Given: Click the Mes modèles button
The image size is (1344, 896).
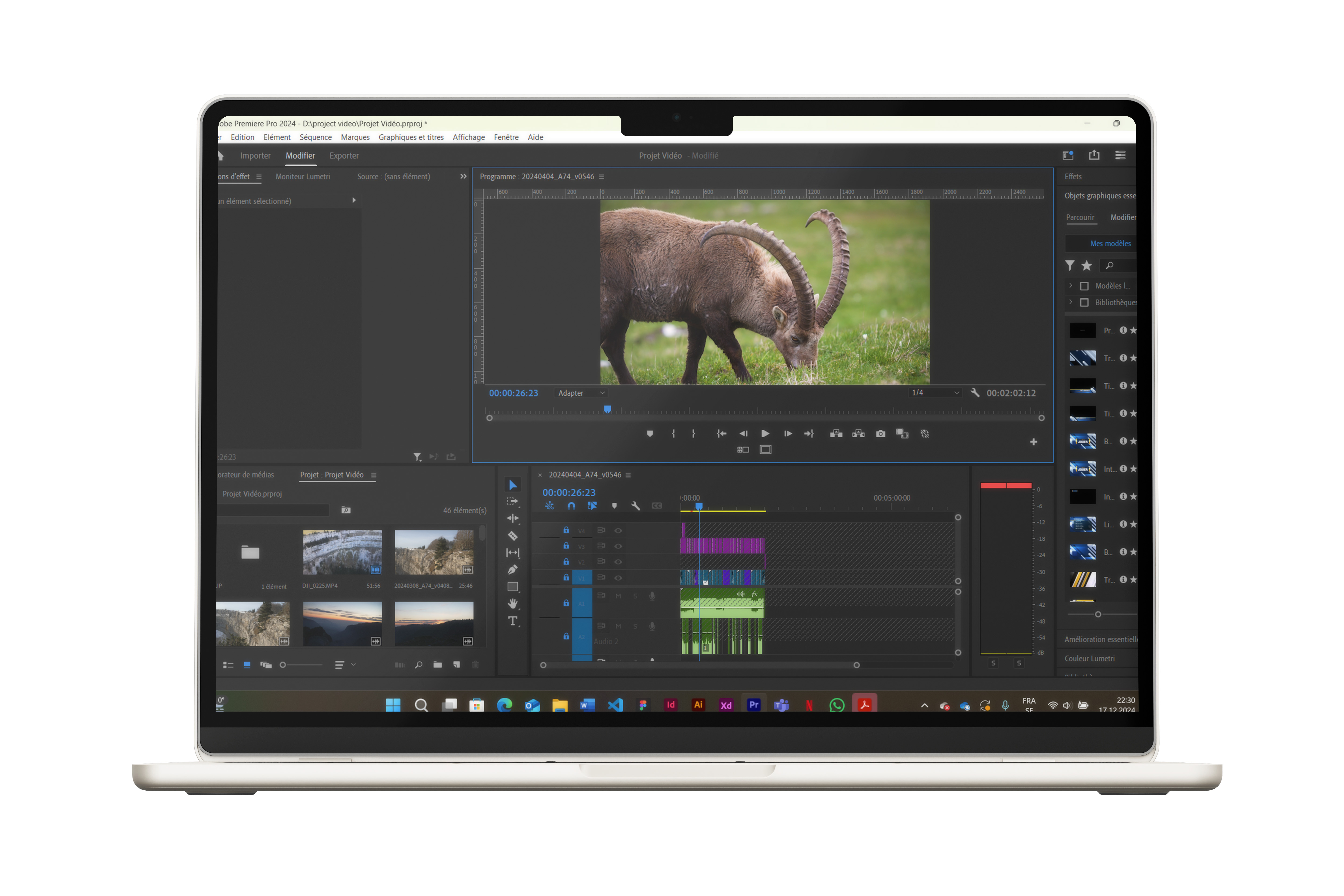Looking at the screenshot, I should [1110, 244].
